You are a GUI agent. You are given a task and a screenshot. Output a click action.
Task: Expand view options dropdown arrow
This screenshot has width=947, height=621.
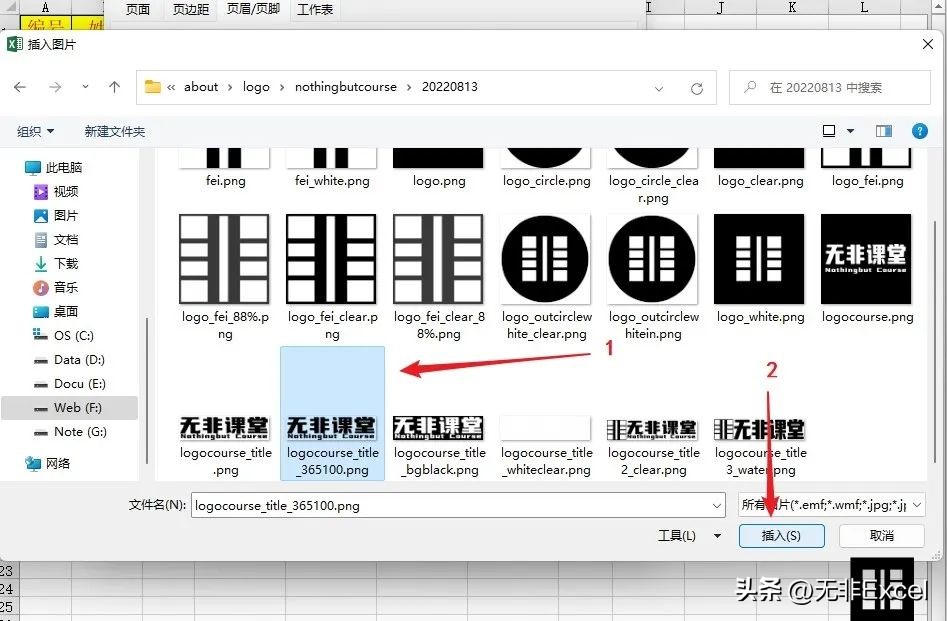(850, 130)
